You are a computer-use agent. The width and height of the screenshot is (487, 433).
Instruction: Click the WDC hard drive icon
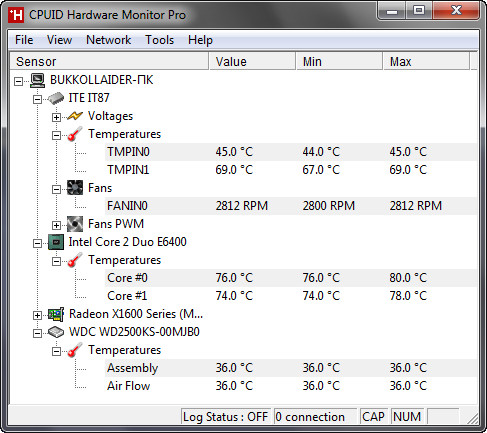(x=56, y=332)
